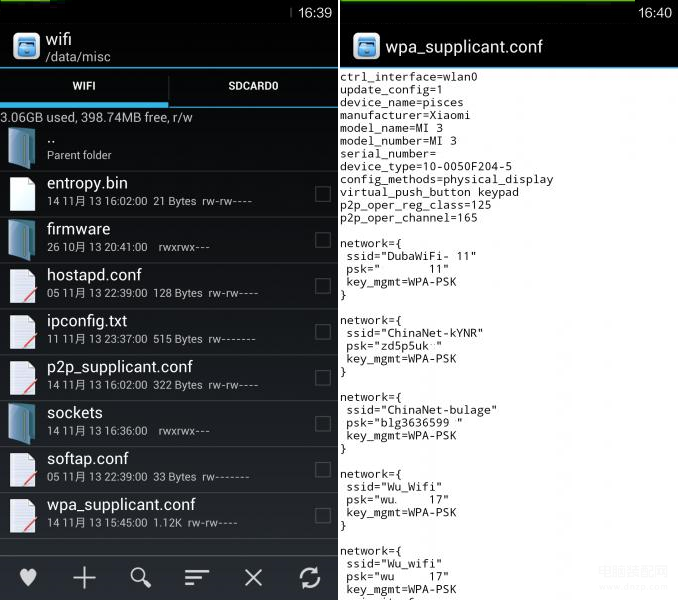
Task: Open search with the magnifier icon
Action: pos(141,578)
